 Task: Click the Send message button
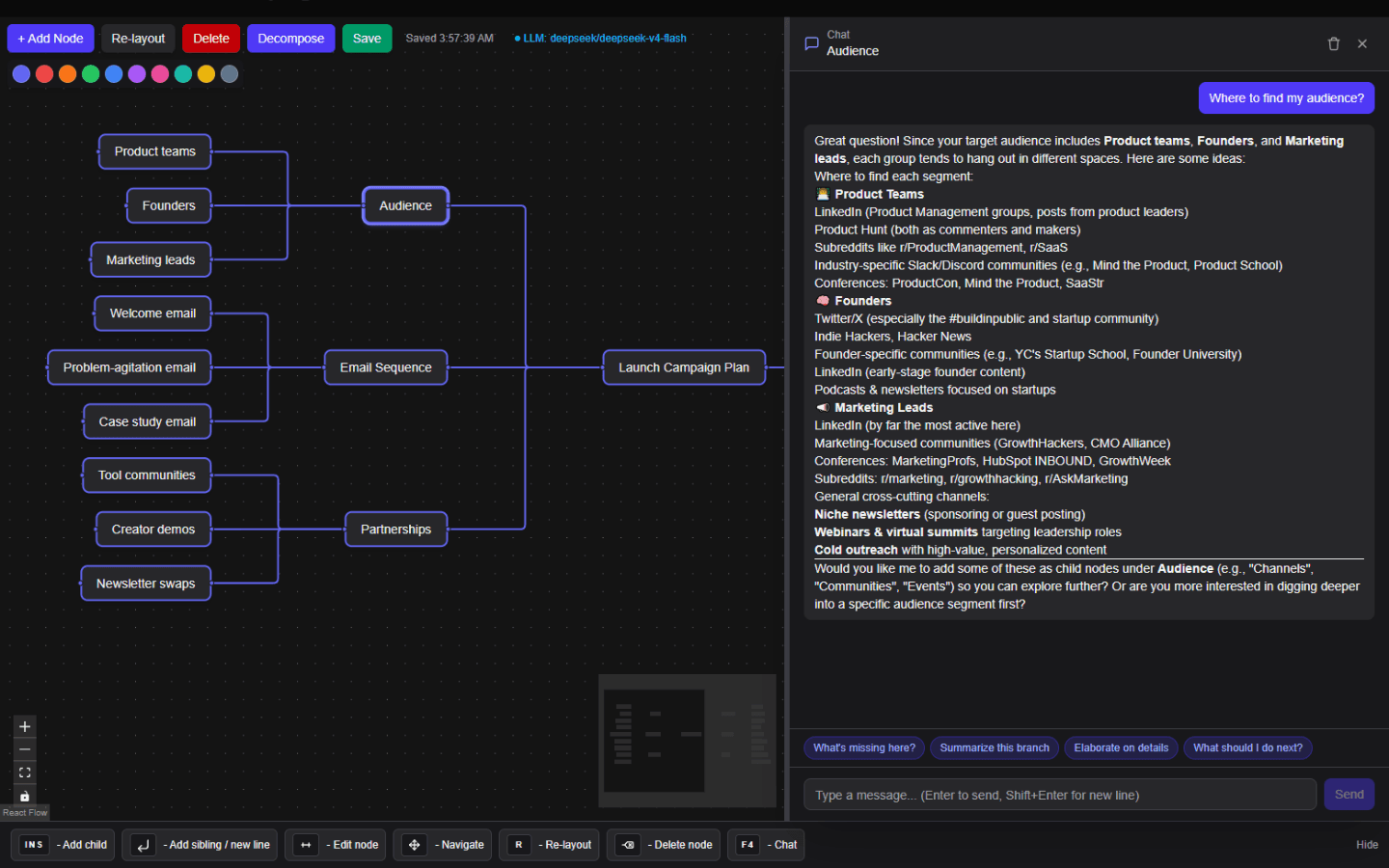coord(1349,795)
